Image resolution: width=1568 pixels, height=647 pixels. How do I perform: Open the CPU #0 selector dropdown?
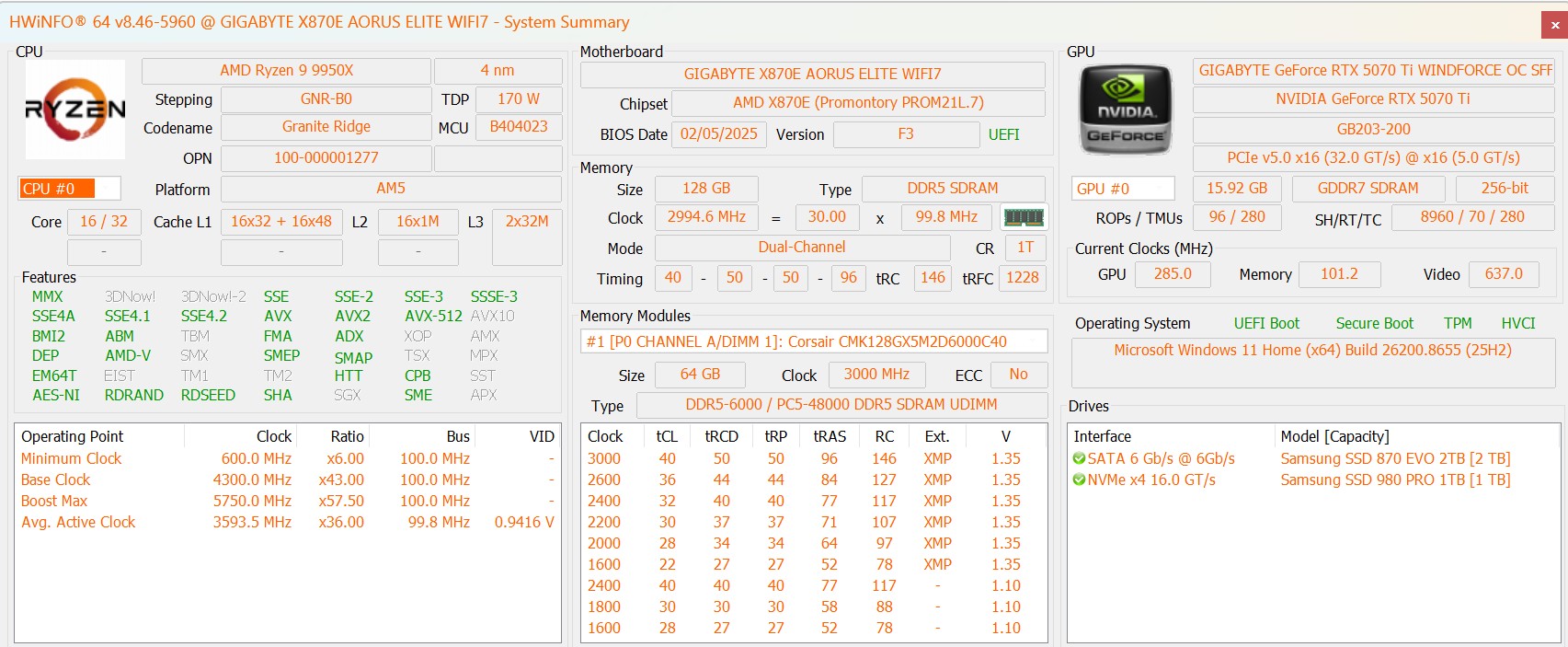click(69, 189)
